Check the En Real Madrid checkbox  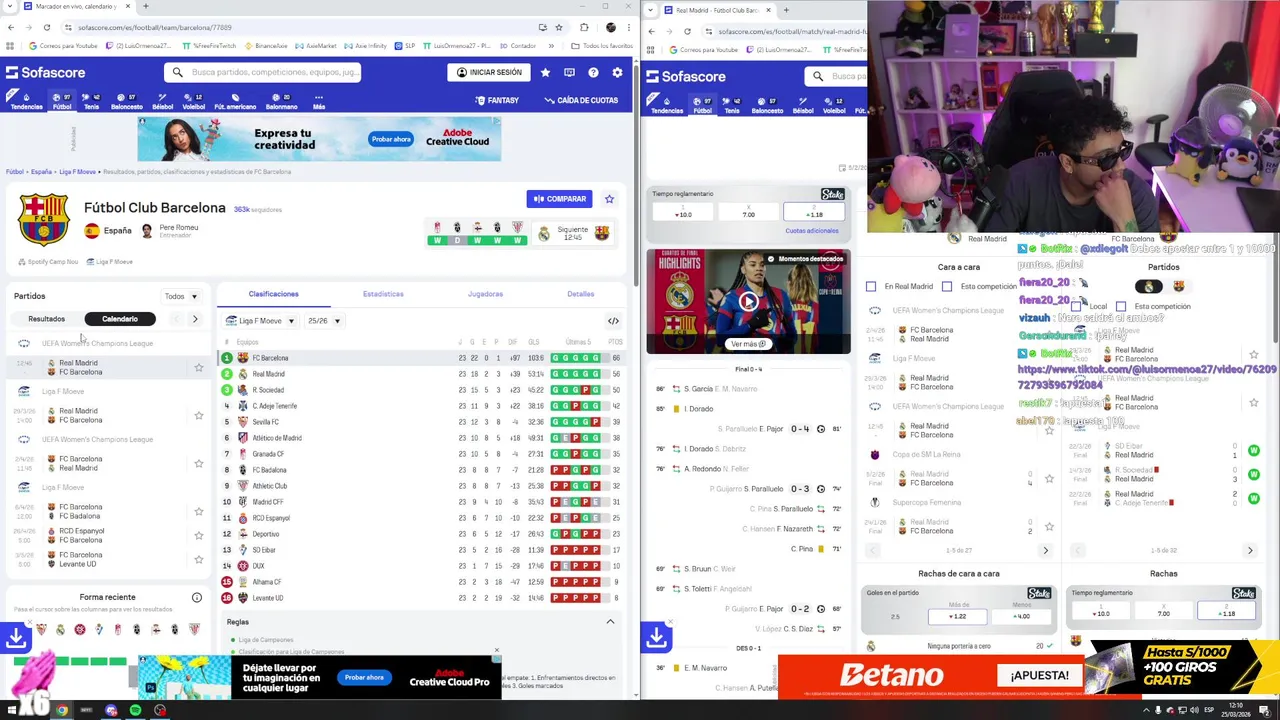871,286
